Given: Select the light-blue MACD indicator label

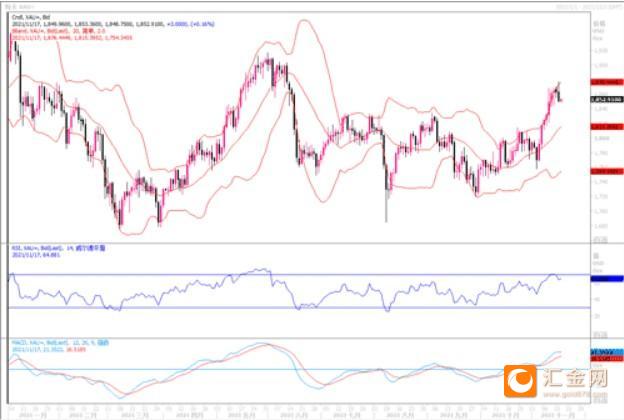Looking at the screenshot, I should 60,342.
